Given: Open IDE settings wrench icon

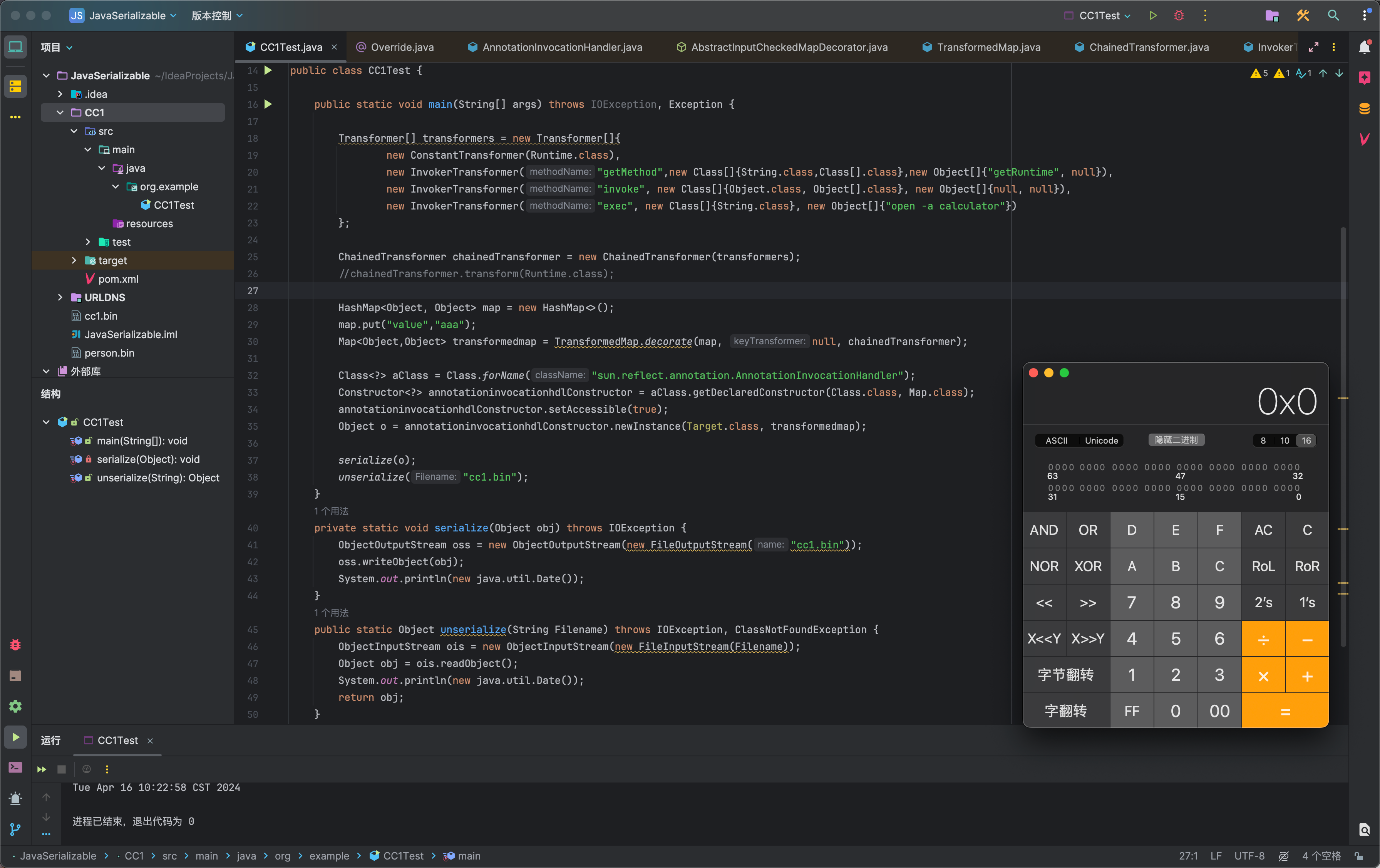Looking at the screenshot, I should [x=1303, y=15].
